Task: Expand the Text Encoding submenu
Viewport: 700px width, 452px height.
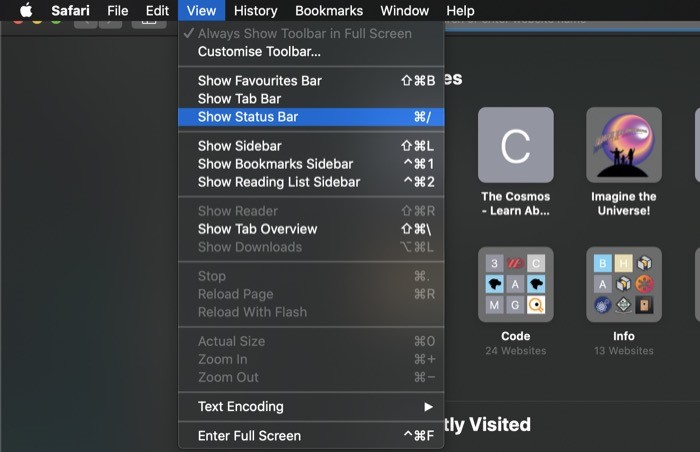Action: pos(311,406)
